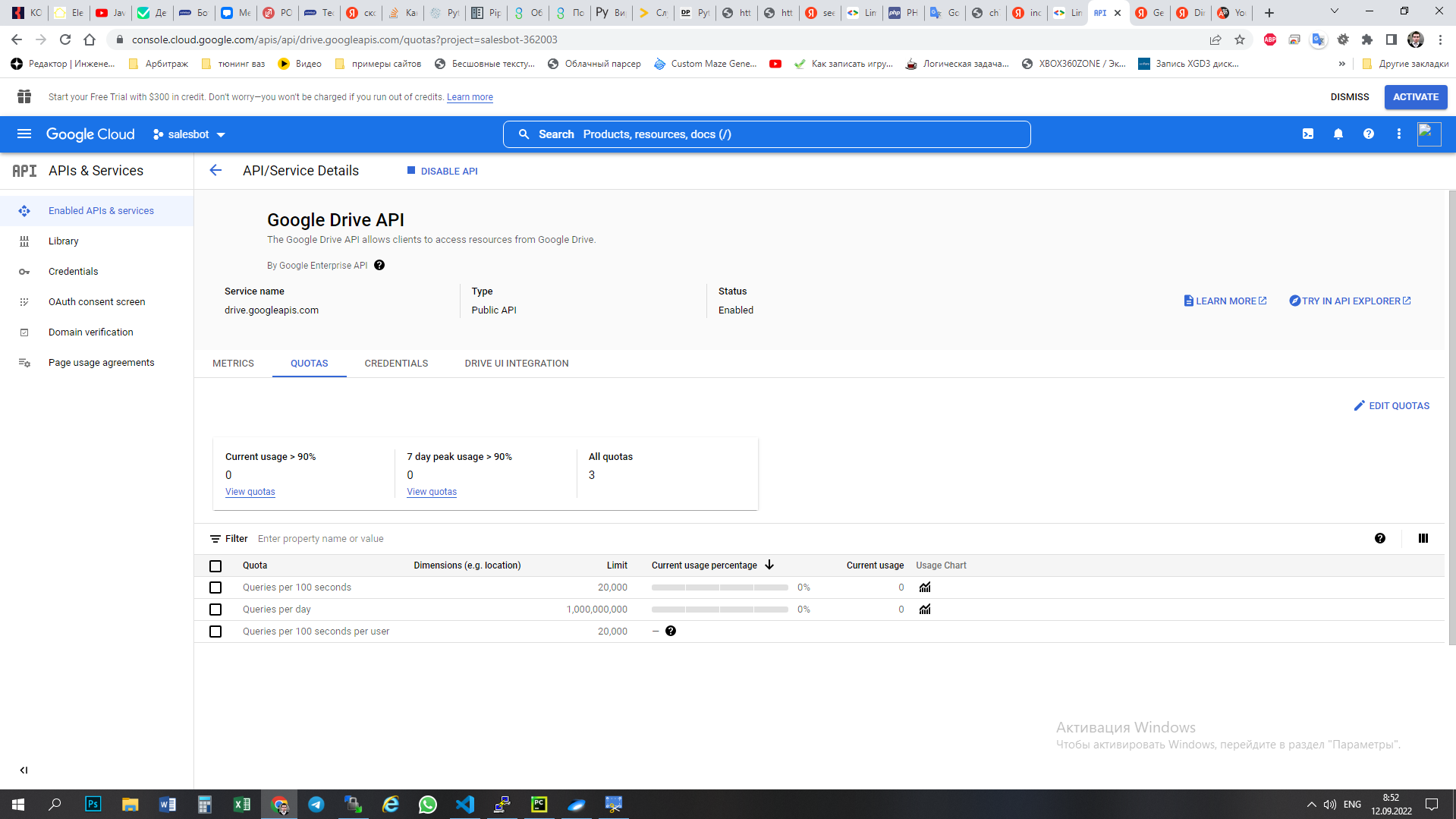This screenshot has height=819, width=1456.
Task: Select the Queries per day checkbox
Action: pyautogui.click(x=215, y=610)
